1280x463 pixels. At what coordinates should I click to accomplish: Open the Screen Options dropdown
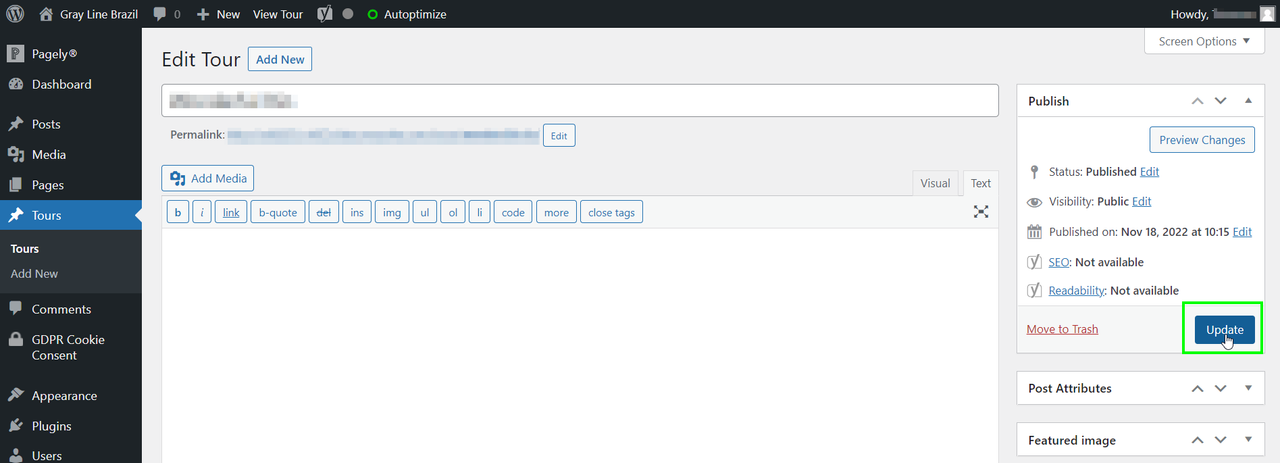1204,42
